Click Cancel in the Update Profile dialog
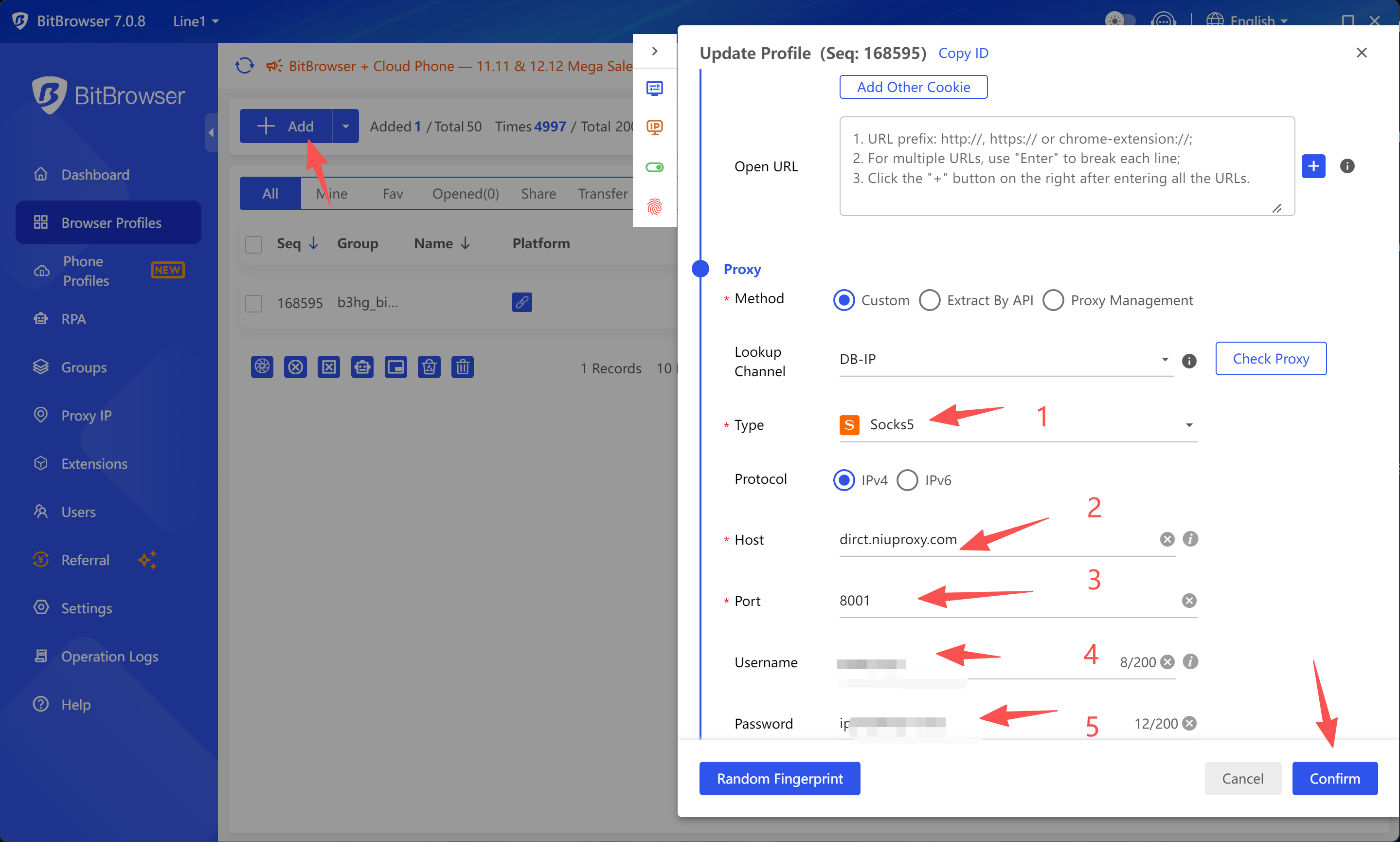Image resolution: width=1400 pixels, height=842 pixels. [x=1242, y=778]
